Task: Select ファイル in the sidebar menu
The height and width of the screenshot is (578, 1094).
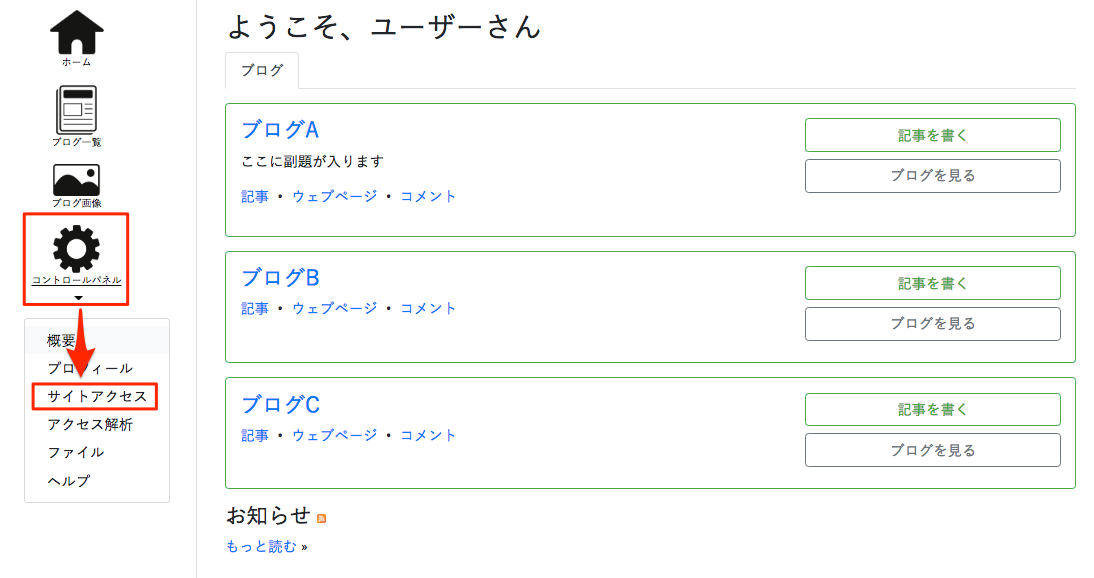Action: (x=76, y=452)
